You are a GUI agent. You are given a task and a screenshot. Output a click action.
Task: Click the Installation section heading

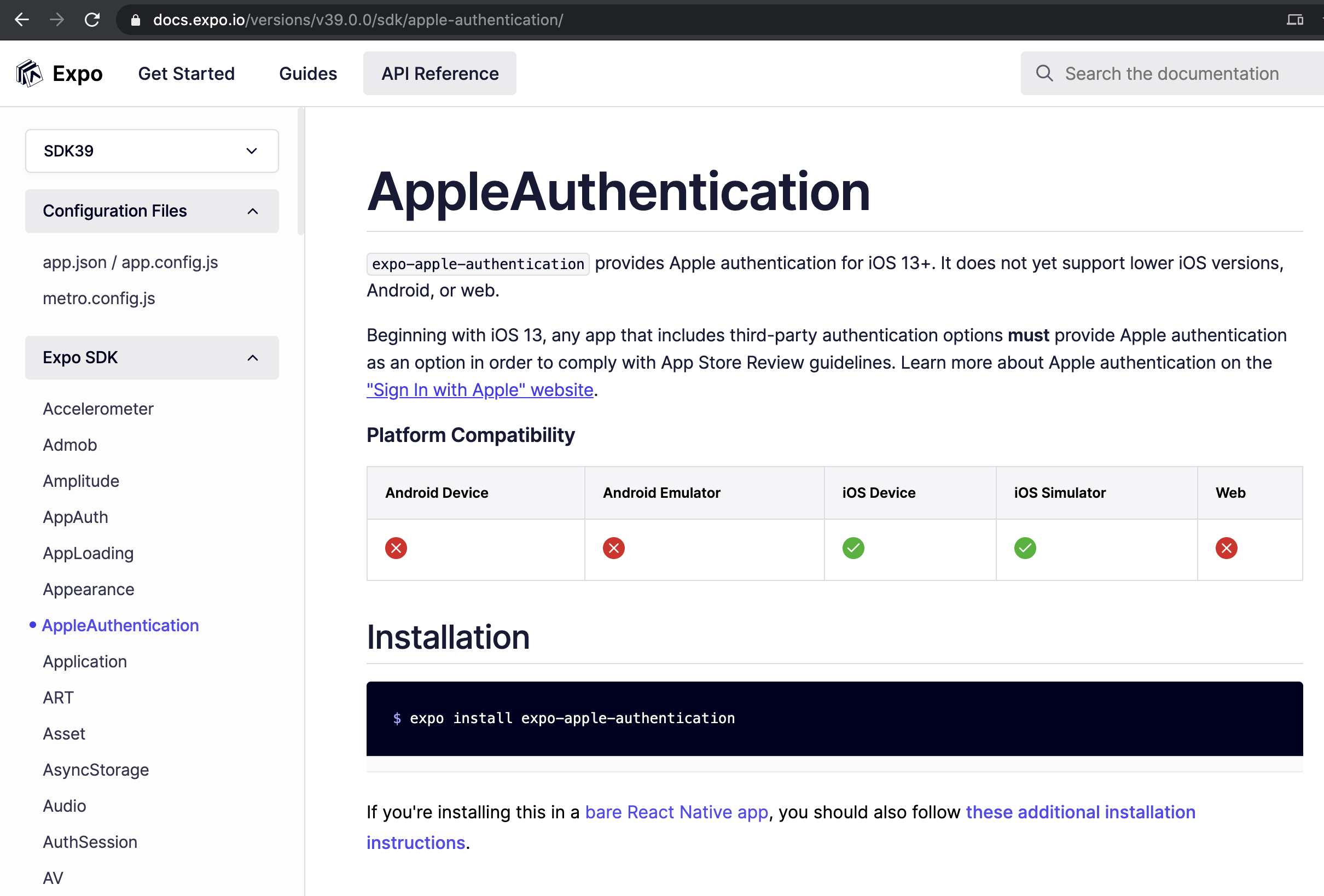tap(449, 637)
